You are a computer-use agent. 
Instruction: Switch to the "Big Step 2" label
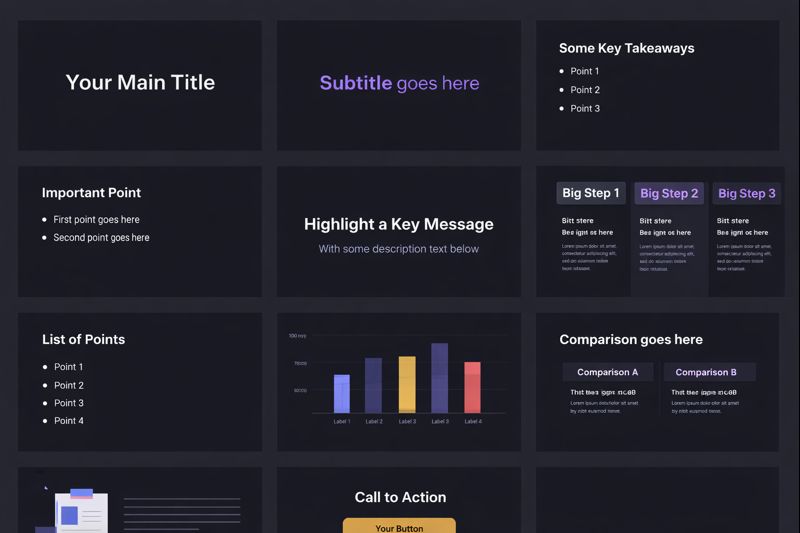tap(669, 193)
